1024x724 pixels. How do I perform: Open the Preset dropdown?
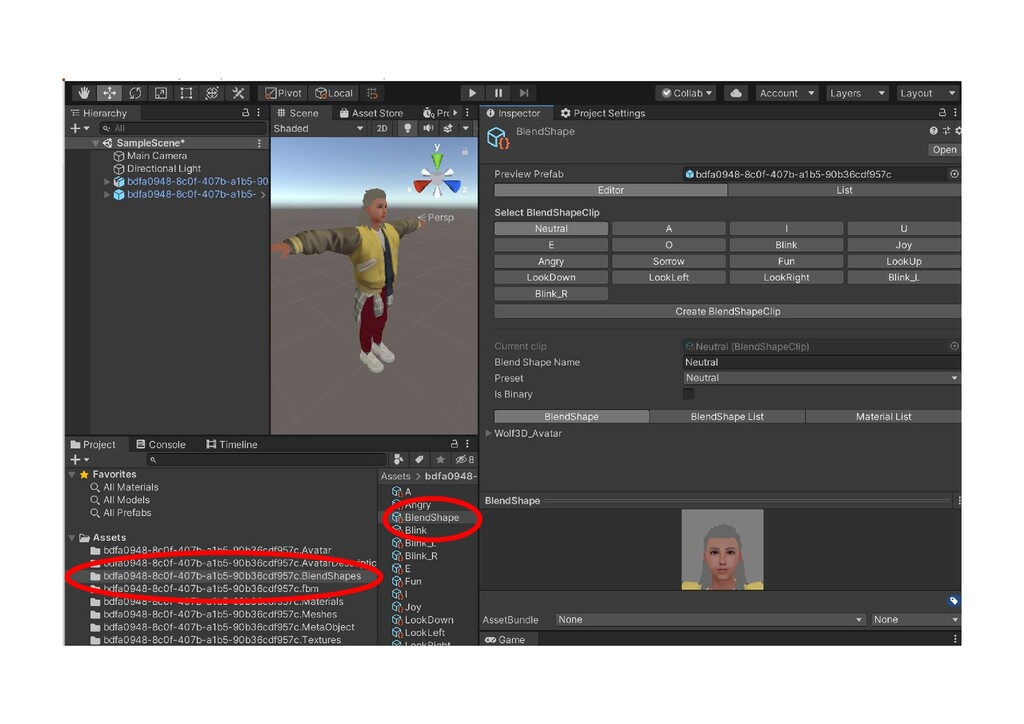point(822,378)
